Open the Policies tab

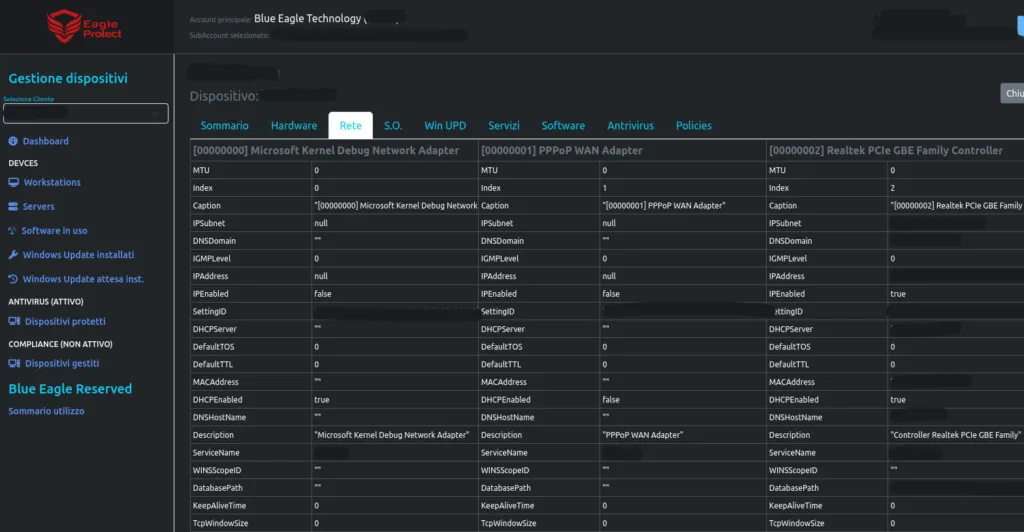pyautogui.click(x=694, y=125)
